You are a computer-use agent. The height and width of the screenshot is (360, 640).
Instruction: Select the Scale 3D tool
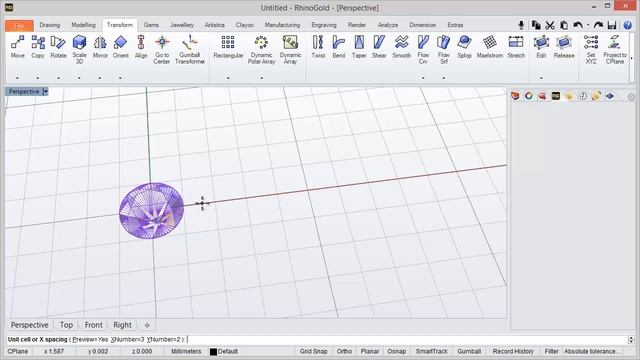[x=79, y=49]
